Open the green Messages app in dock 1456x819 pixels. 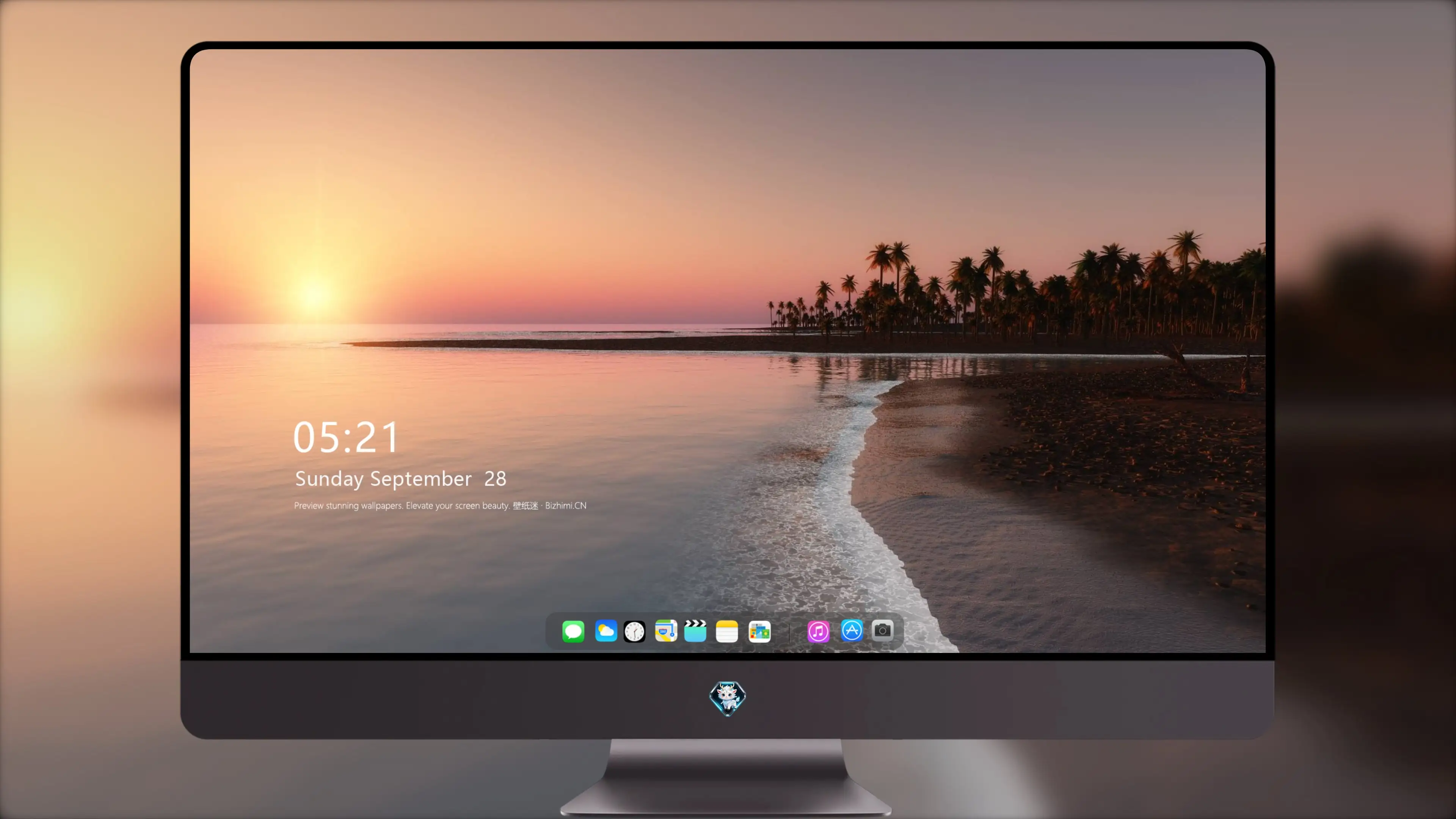click(573, 631)
